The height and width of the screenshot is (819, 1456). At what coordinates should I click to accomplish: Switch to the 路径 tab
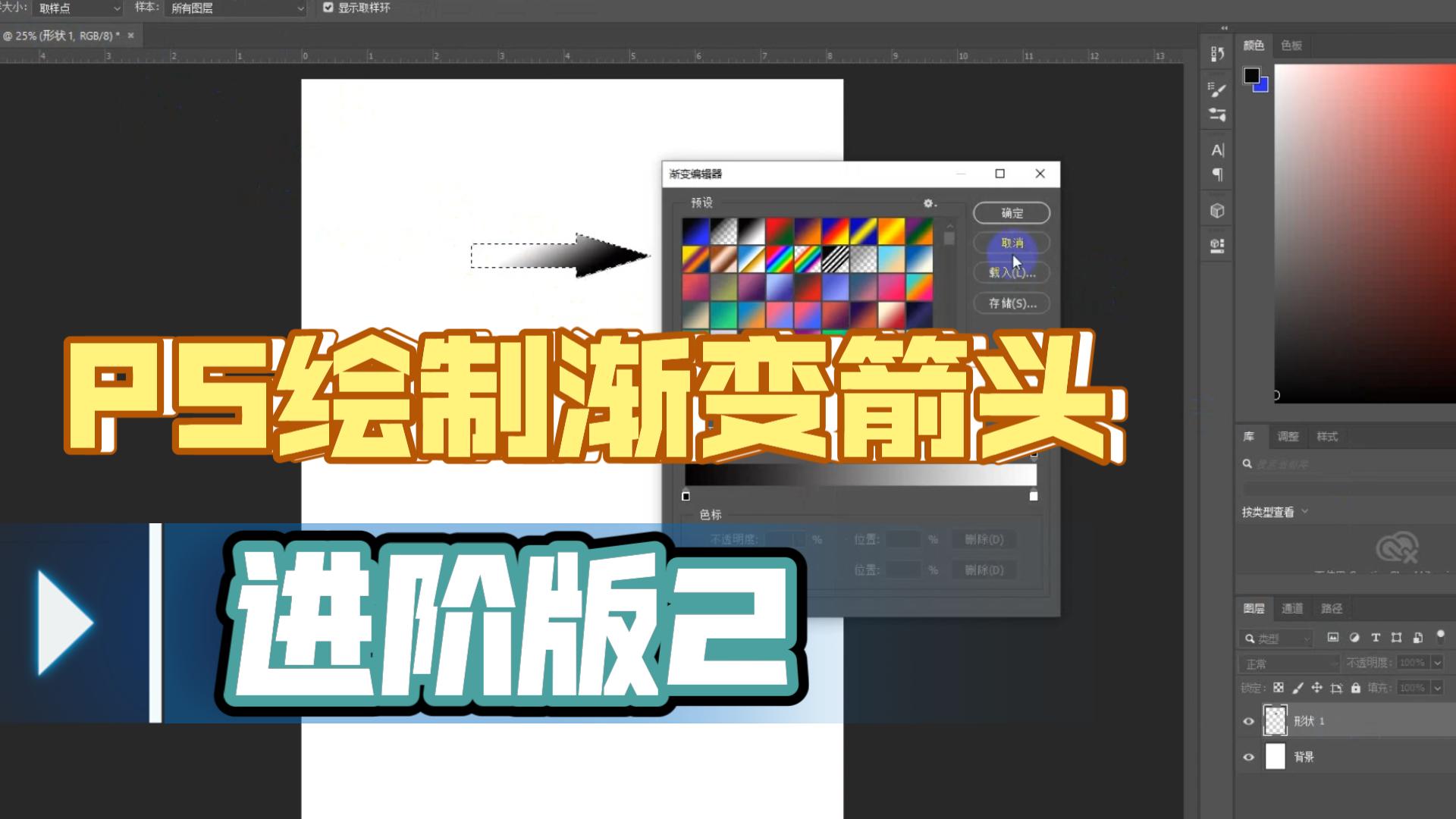[1332, 608]
